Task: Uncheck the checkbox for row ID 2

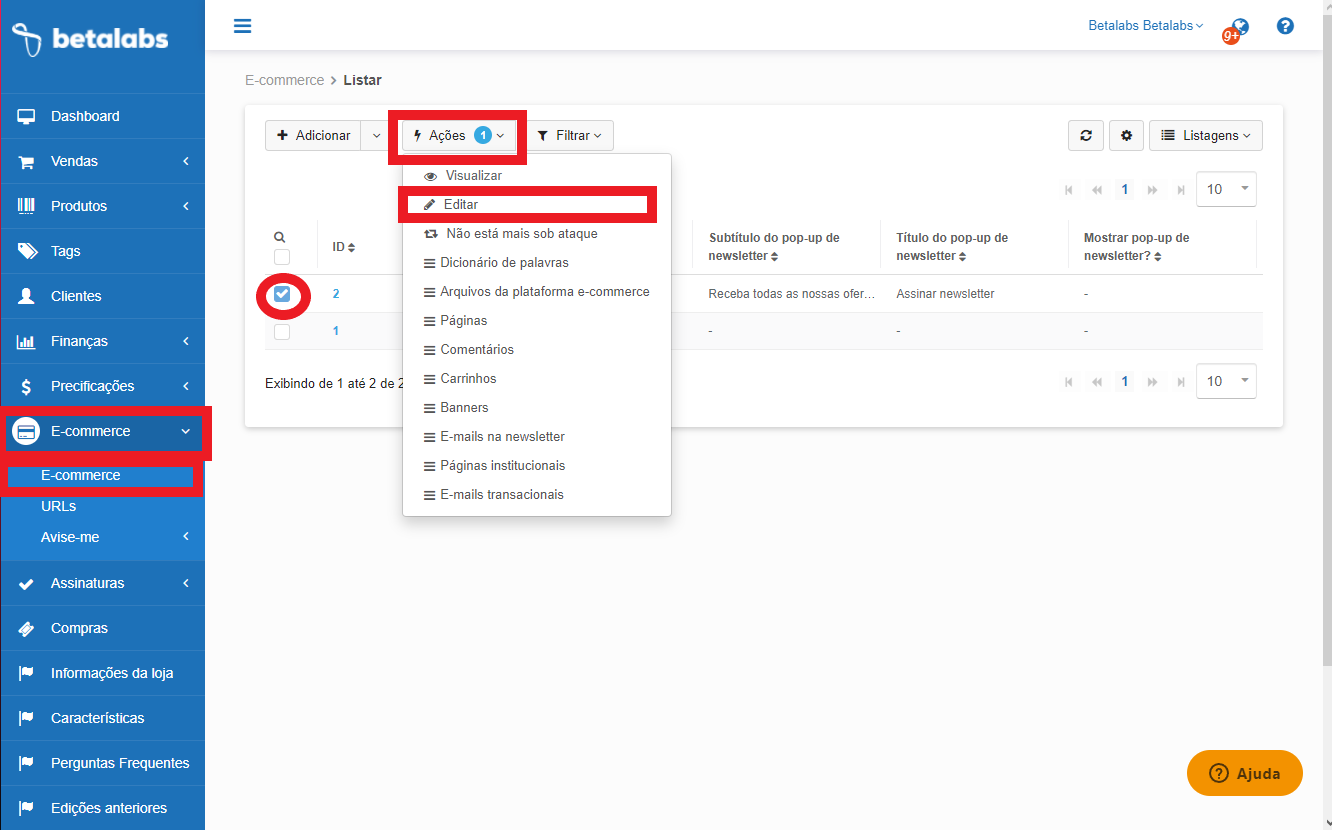Action: pos(282,294)
